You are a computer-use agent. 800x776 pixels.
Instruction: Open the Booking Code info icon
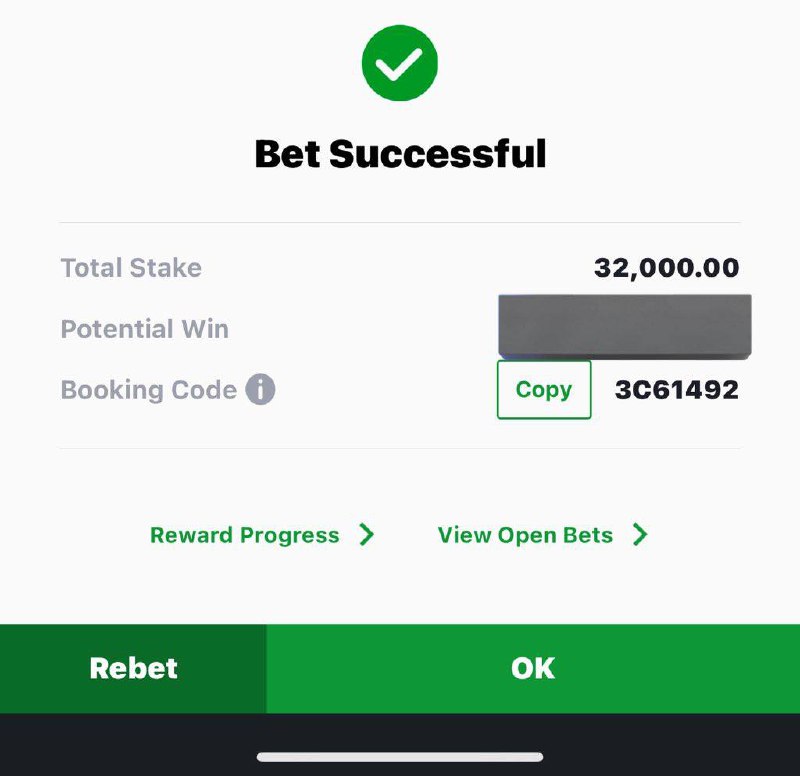[260, 389]
